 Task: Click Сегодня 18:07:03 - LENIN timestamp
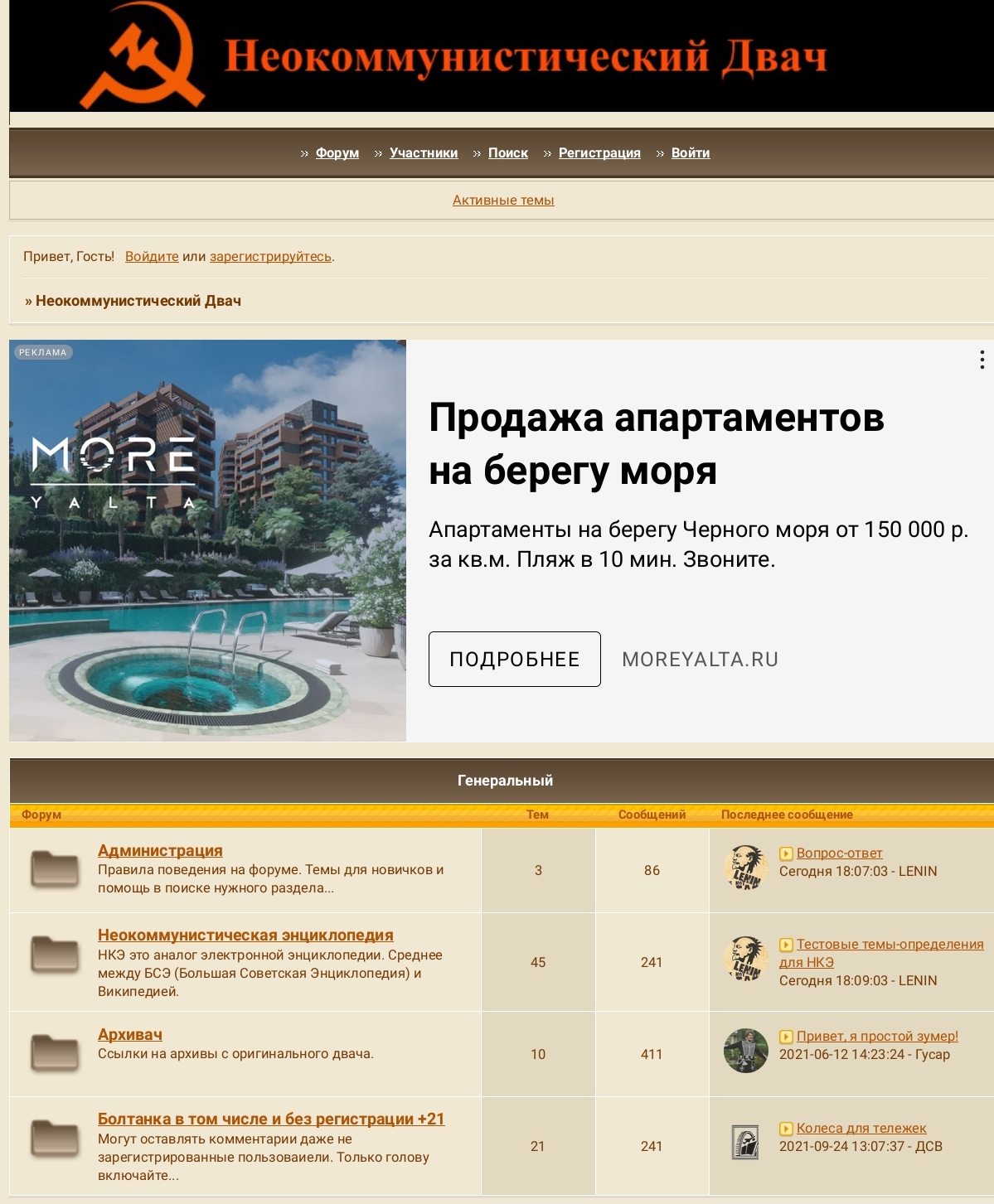point(858,872)
